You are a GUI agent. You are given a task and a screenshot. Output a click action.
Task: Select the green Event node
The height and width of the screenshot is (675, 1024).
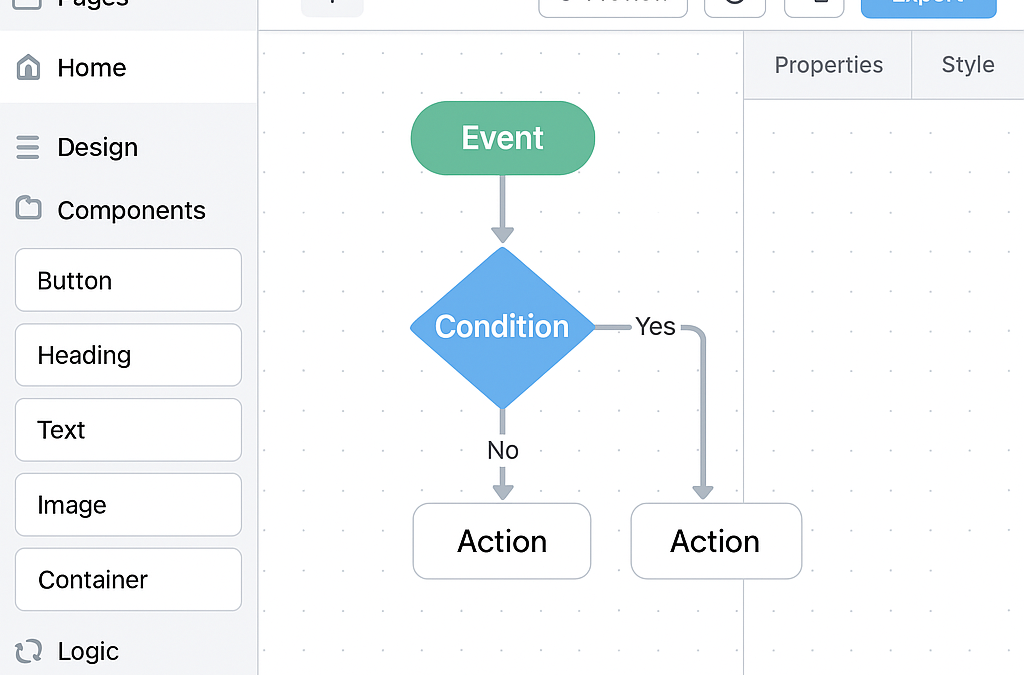click(x=502, y=138)
